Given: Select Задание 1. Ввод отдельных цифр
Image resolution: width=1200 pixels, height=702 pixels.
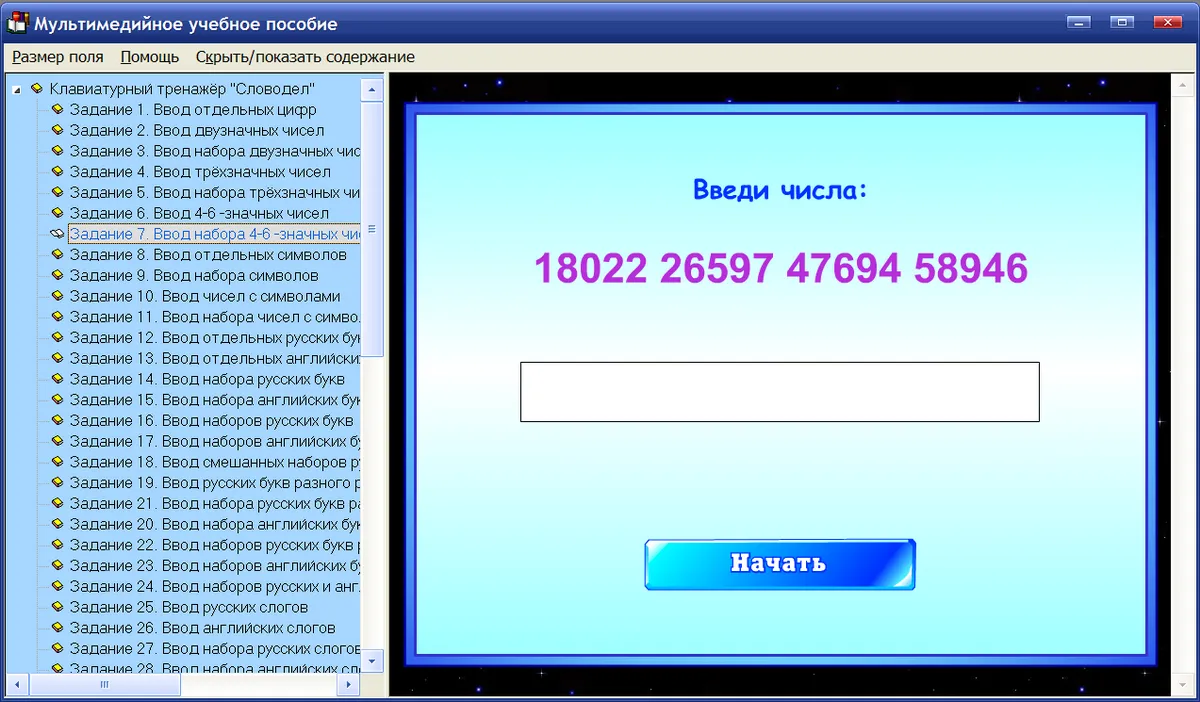Looking at the screenshot, I should tap(193, 110).
